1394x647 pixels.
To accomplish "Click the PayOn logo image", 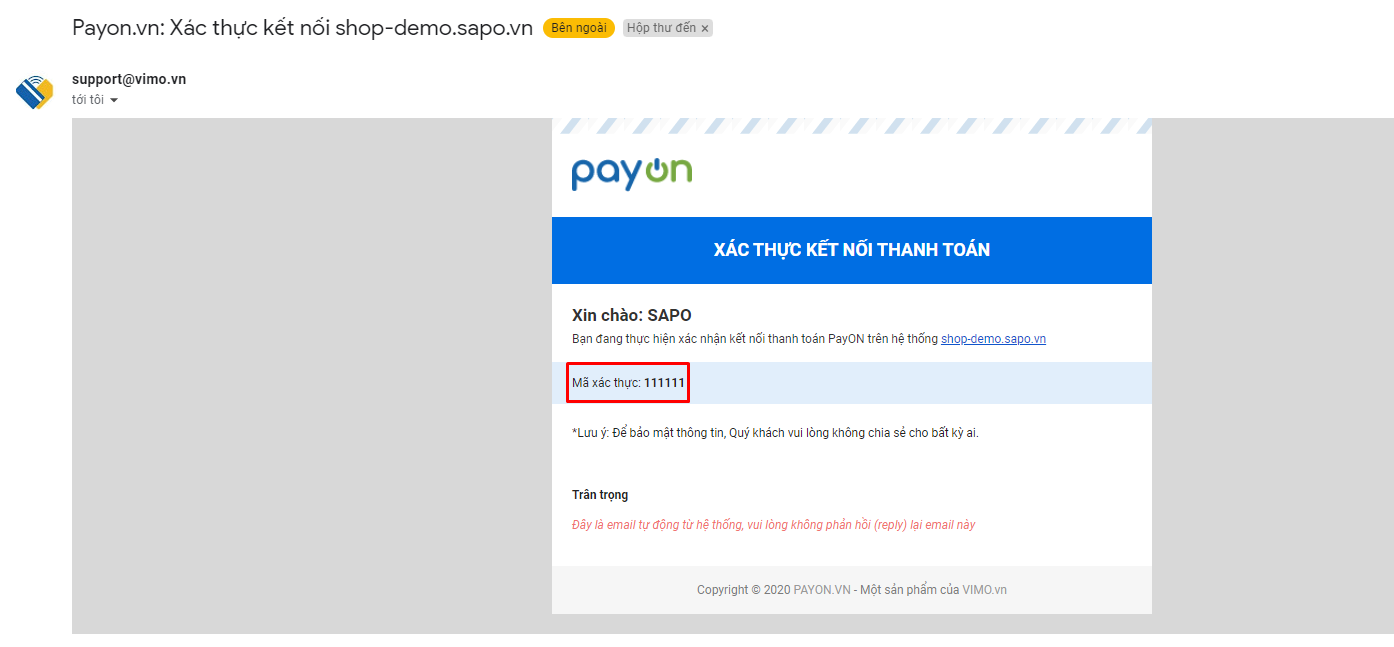I will pos(632,173).
